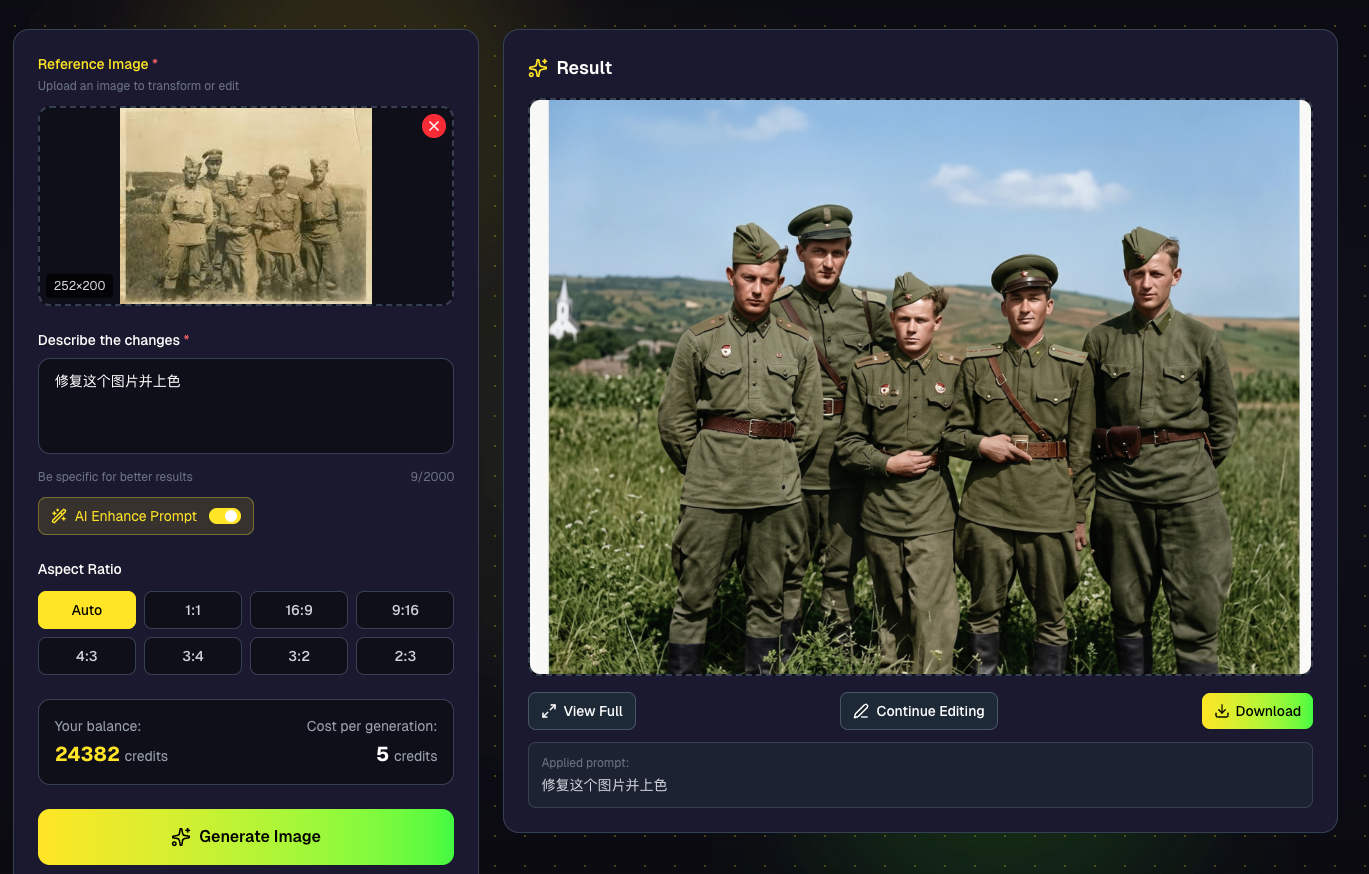Remove the uploaded reference image
This screenshot has height=874, width=1369.
(433, 126)
